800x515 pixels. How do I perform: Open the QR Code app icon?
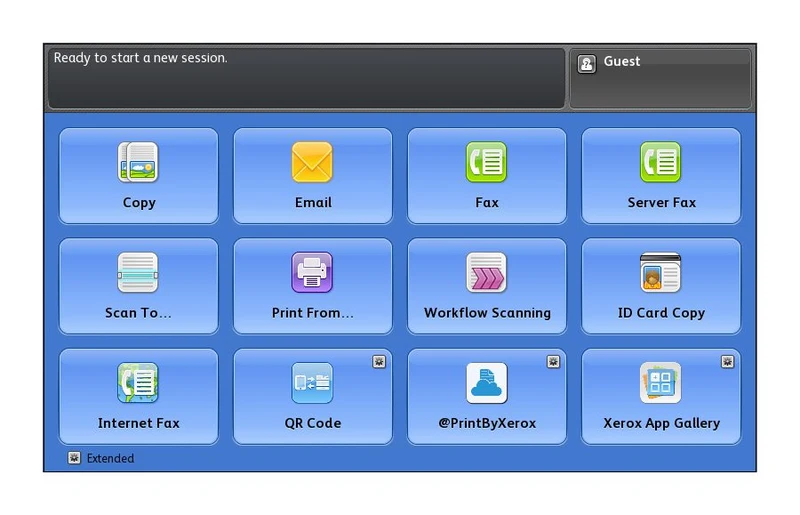click(312, 383)
